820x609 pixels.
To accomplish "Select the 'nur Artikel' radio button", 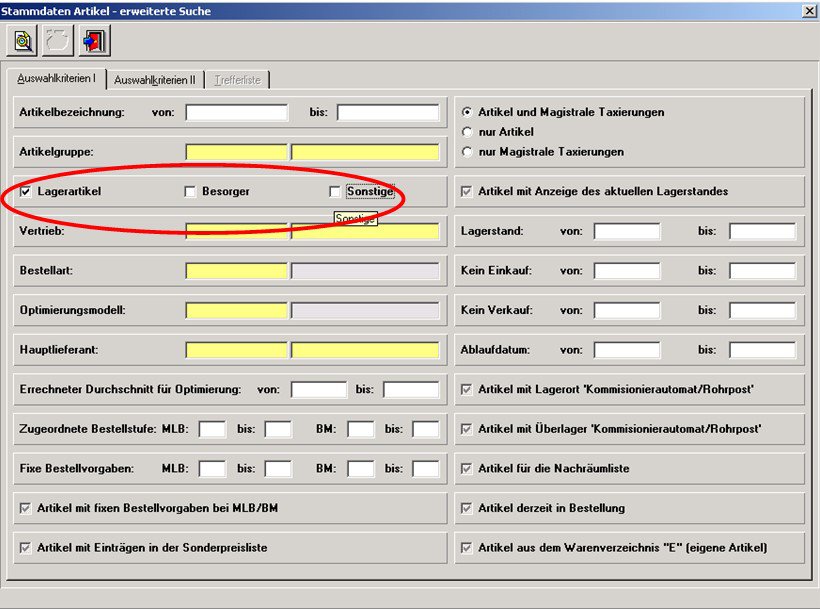I will (x=466, y=132).
